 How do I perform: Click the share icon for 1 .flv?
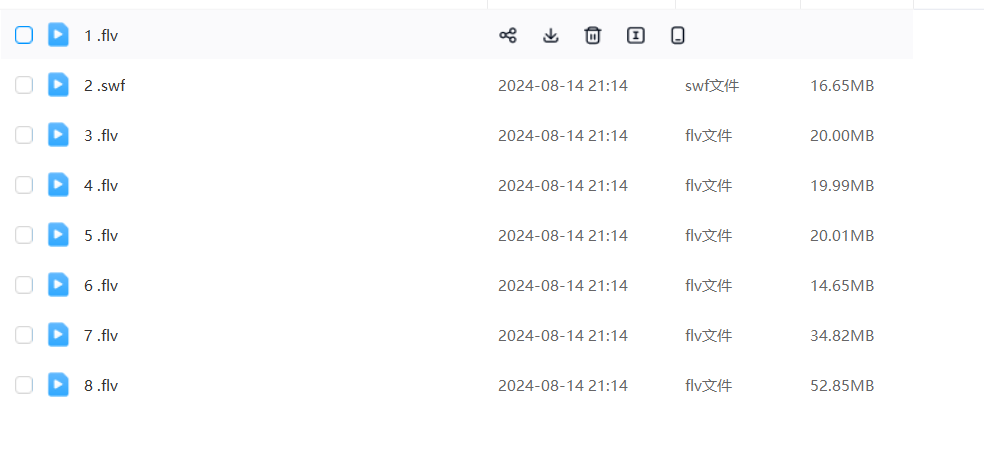(x=508, y=36)
